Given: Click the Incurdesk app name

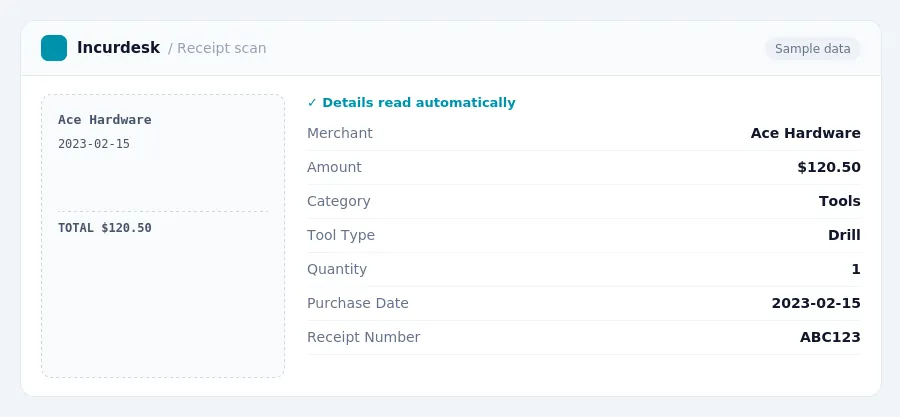Looking at the screenshot, I should (118, 48).
